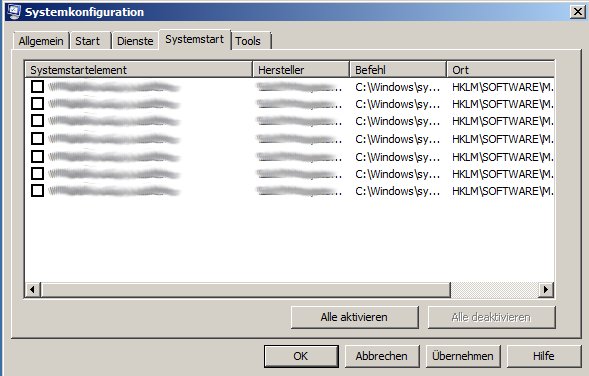This screenshot has width=589, height=376.
Task: Sort by the Ort column header
Action: coord(501,69)
